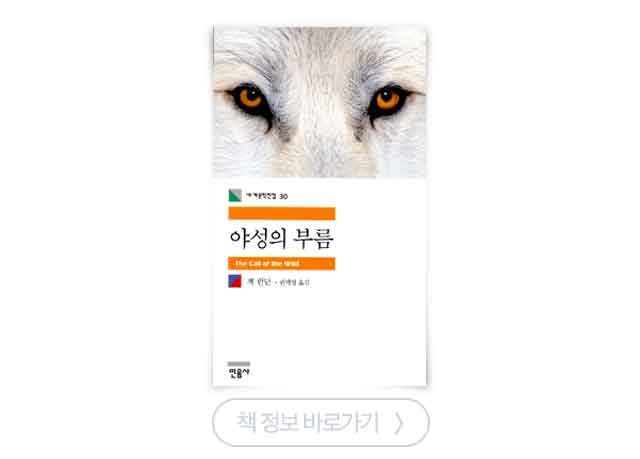Click the author name next to the red-blue icon
This screenshot has height=459, width=640.
point(259,282)
